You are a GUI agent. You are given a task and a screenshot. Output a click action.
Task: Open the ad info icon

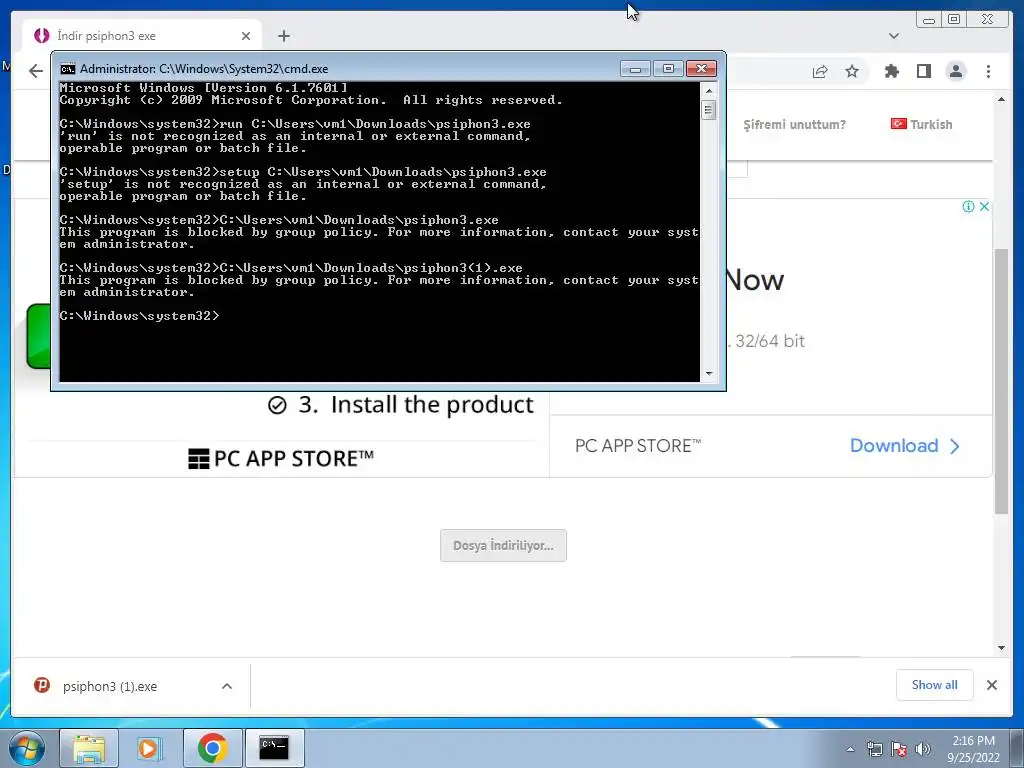pyautogui.click(x=968, y=206)
